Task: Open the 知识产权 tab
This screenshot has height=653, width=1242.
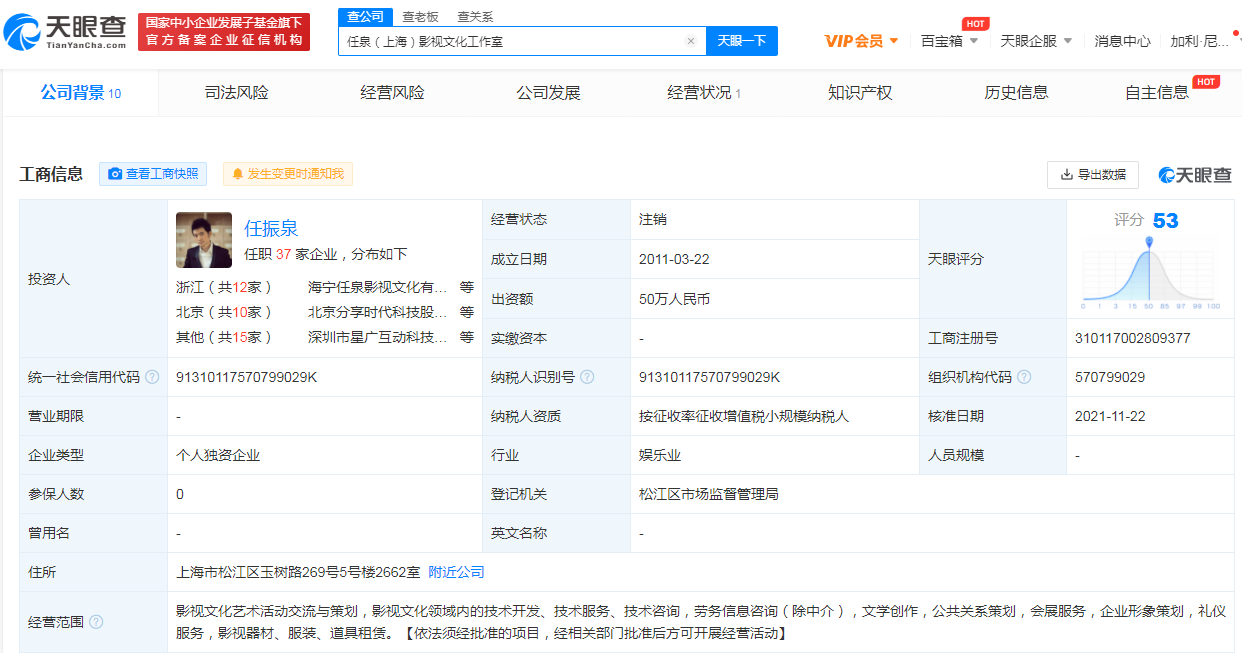Action: (x=860, y=93)
